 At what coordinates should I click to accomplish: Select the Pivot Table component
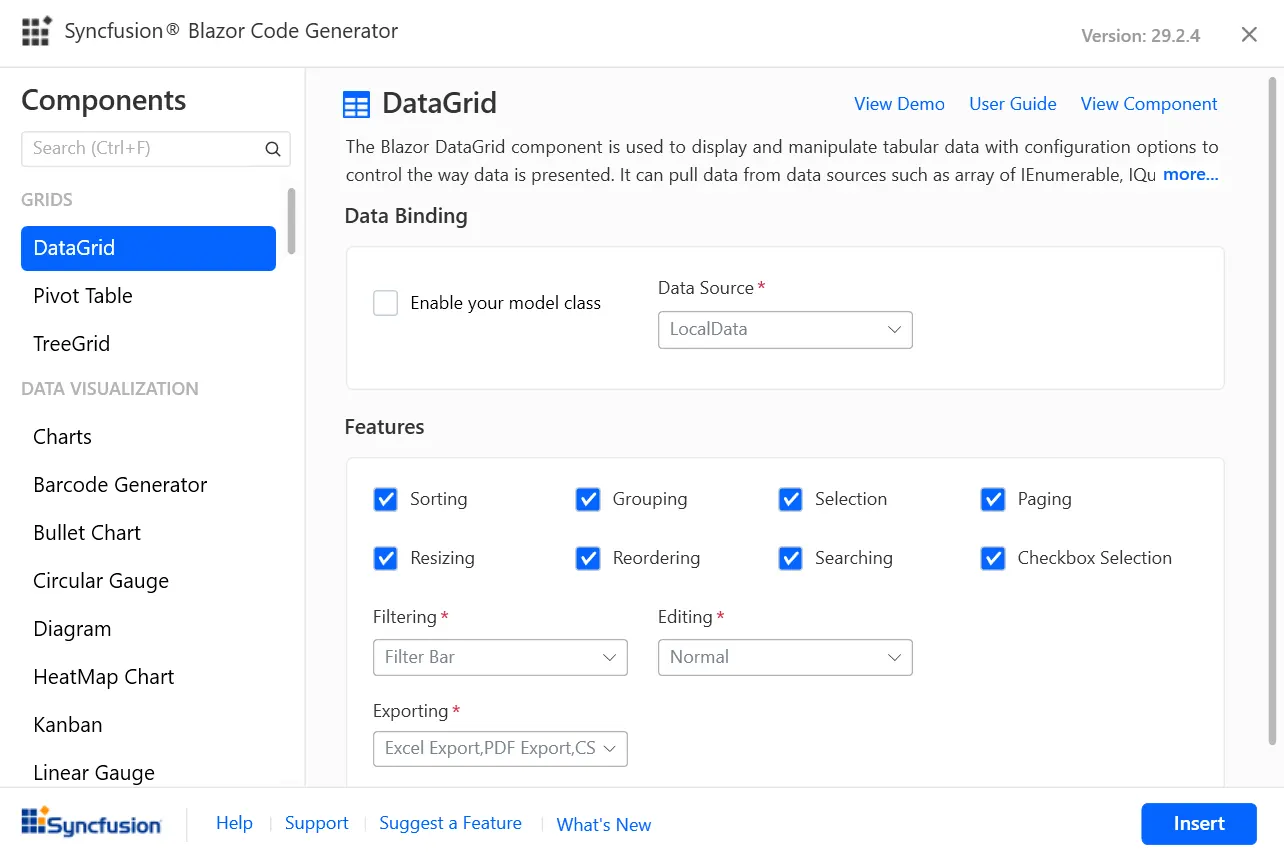[83, 295]
